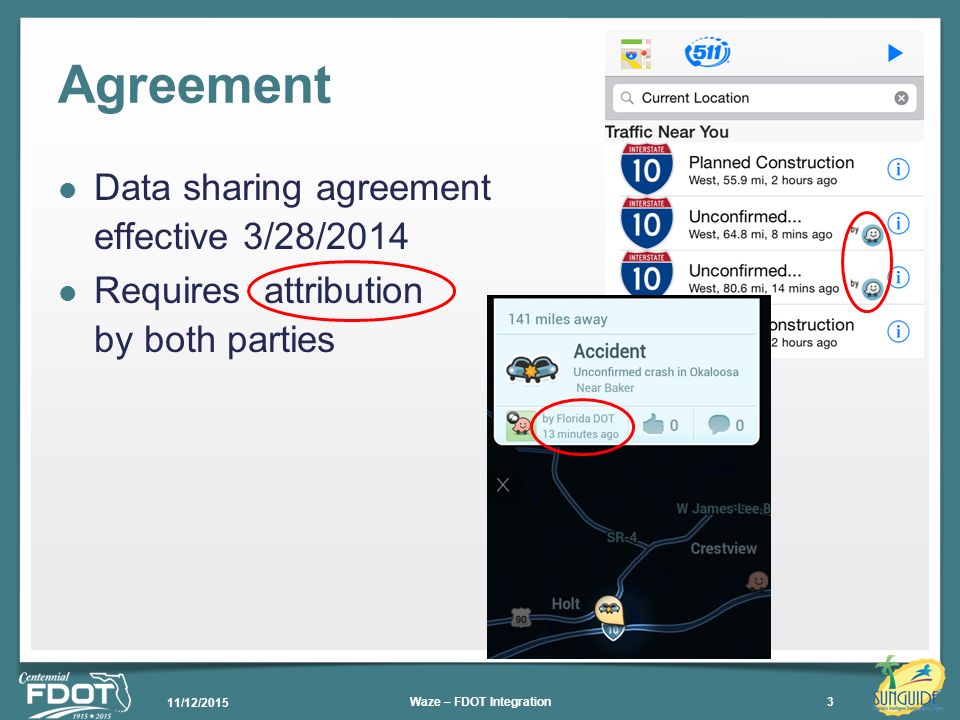
Task: Click the 'Agreement' slide title
Action: 195,86
